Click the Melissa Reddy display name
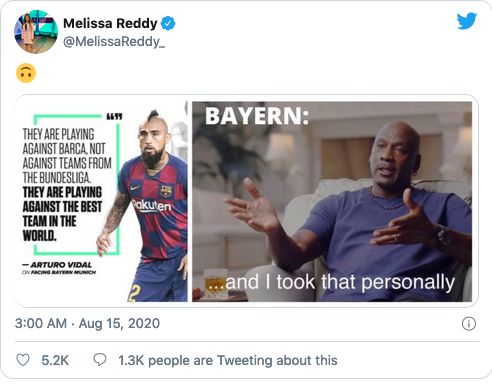Viewport: 492px width, 391px height. coord(110,23)
